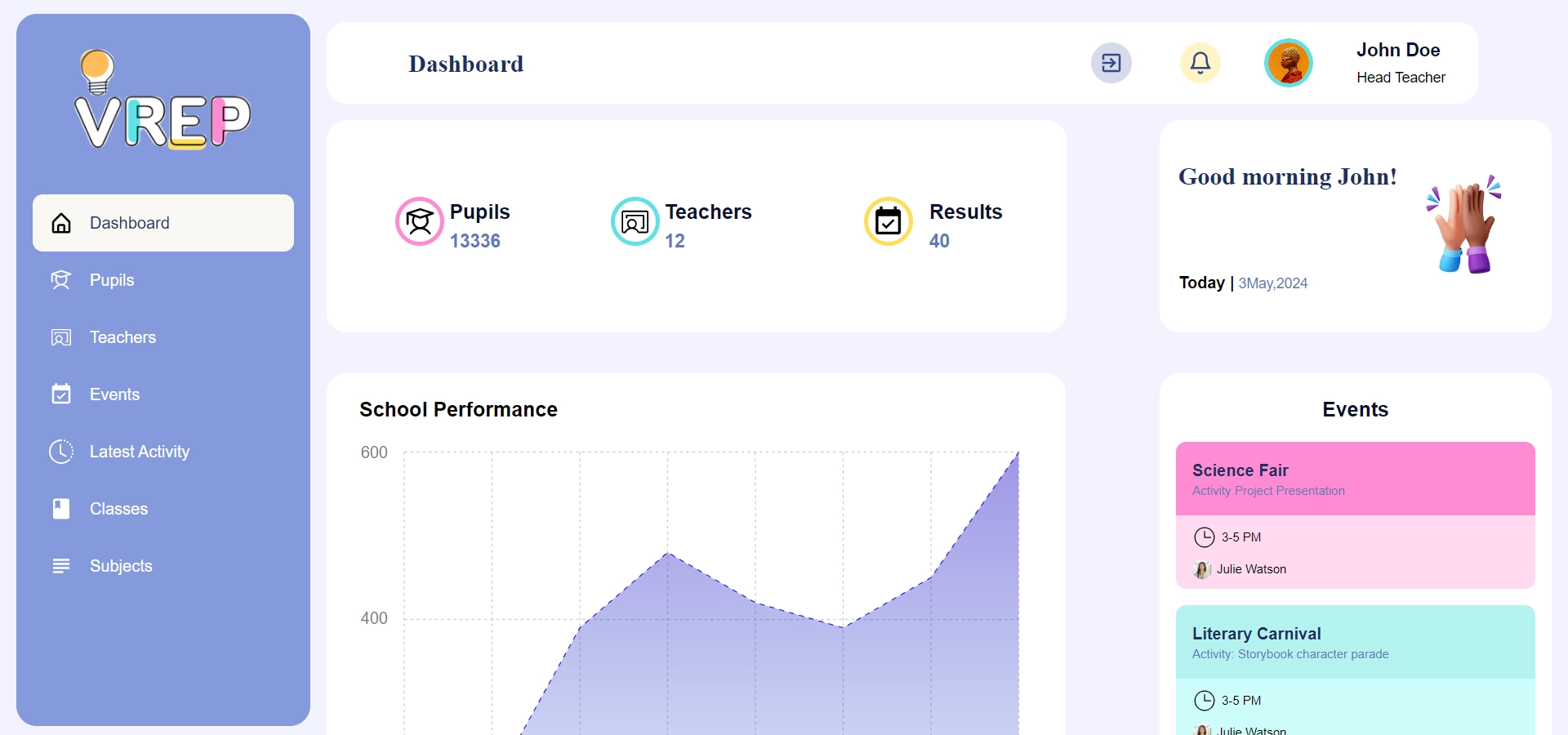Screen dimensions: 1568x735
Task: Click the teal Teachers stat icon
Action: point(635,221)
